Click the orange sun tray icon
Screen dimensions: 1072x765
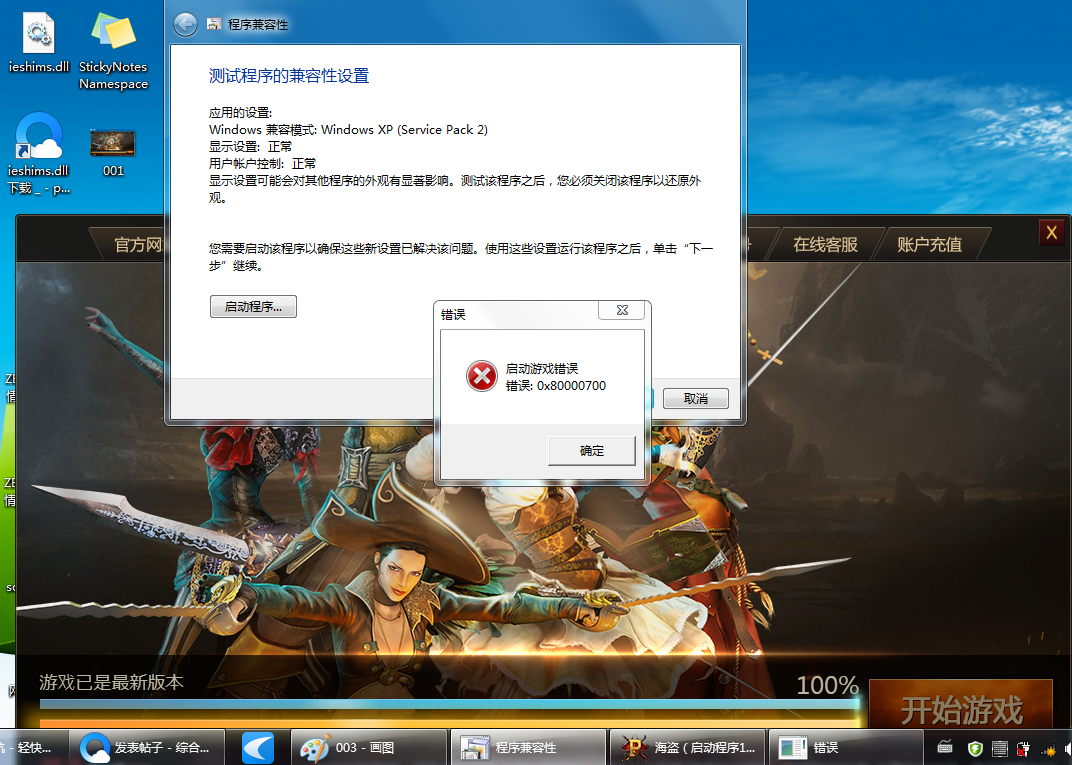click(1047, 750)
